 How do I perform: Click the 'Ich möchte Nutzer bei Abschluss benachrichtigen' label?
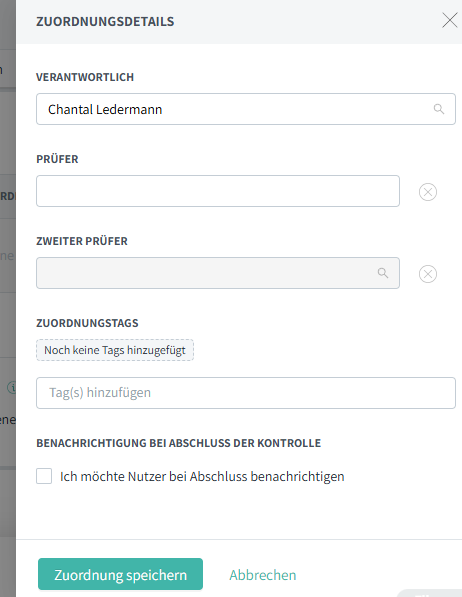[202, 476]
